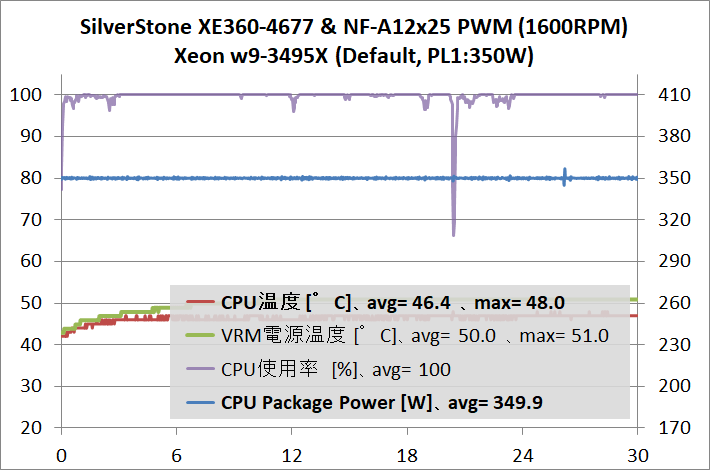Click time axis label 18
This screenshot has width=710, height=470.
(x=407, y=456)
